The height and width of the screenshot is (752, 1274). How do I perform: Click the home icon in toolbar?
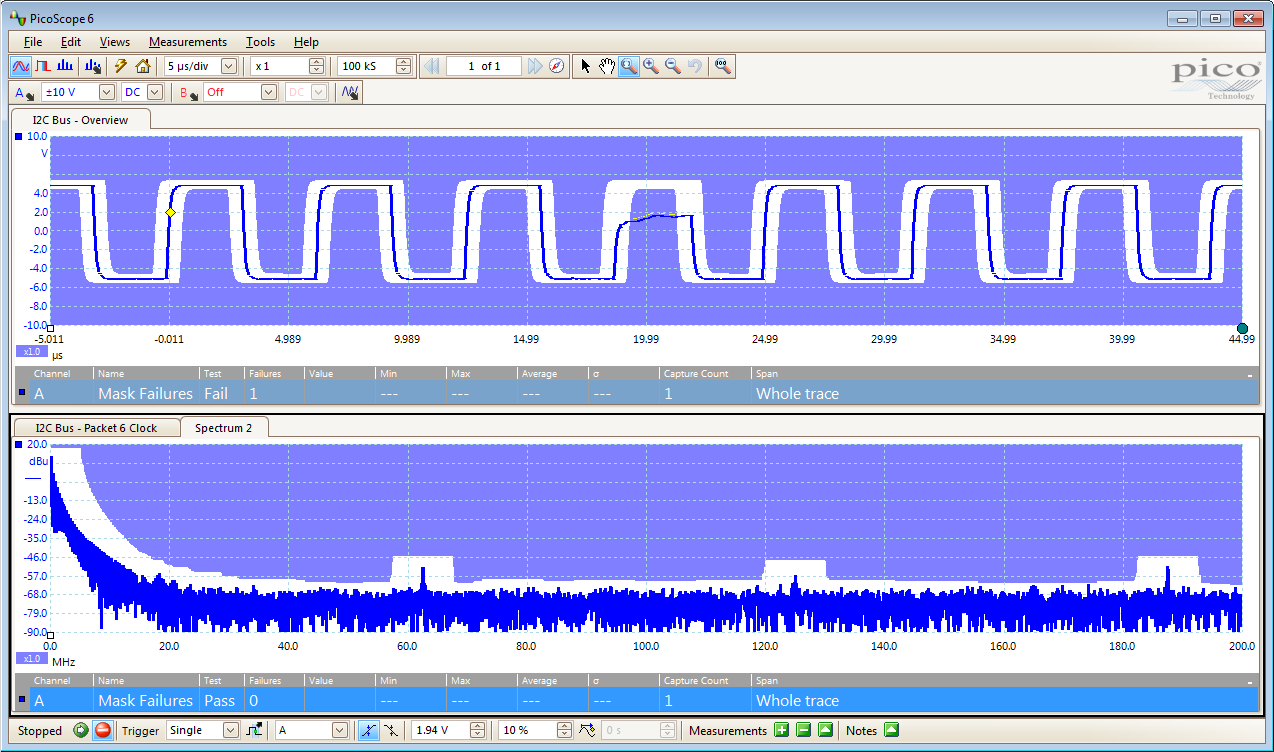(143, 66)
